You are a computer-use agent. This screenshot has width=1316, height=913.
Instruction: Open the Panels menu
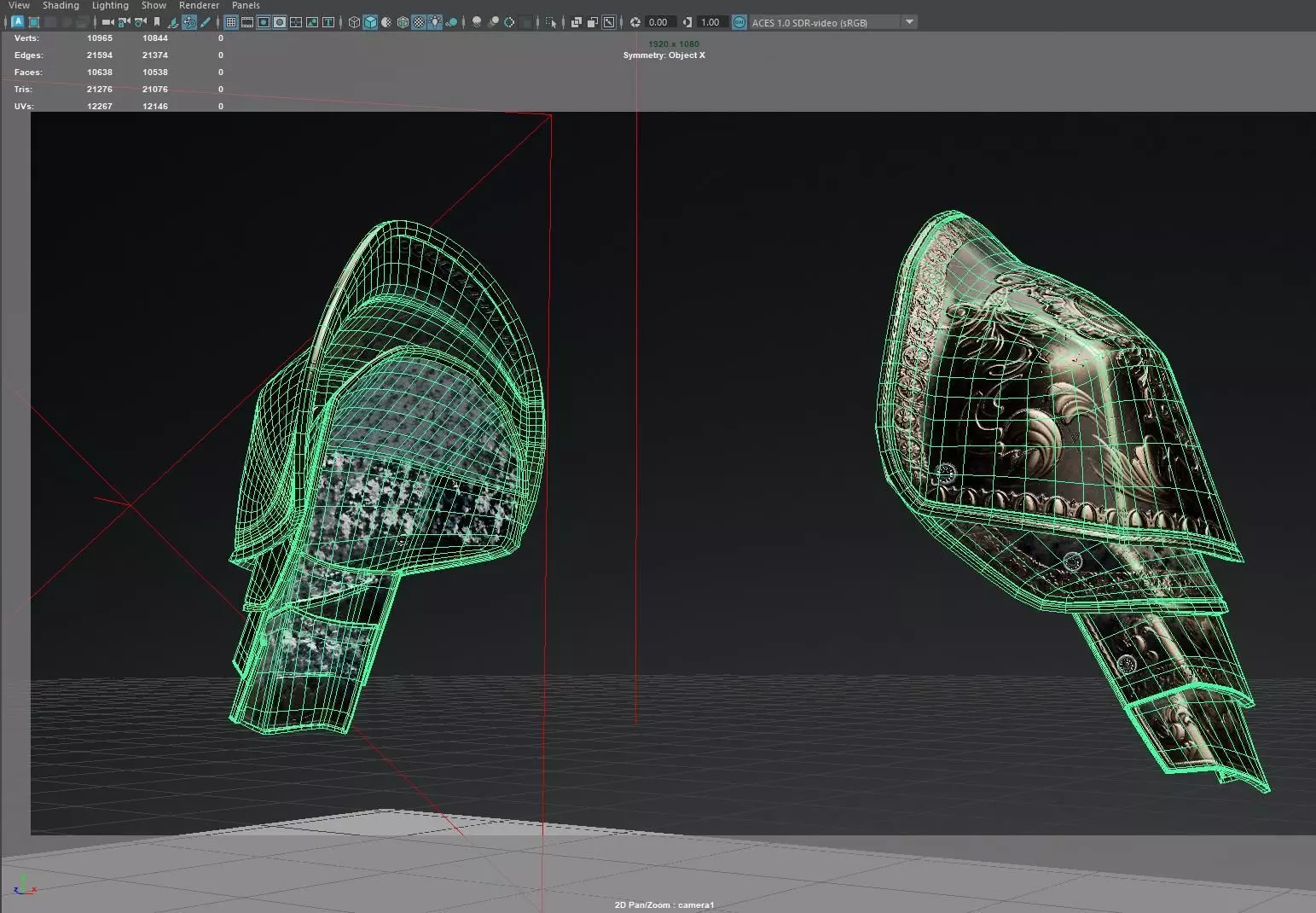click(246, 5)
